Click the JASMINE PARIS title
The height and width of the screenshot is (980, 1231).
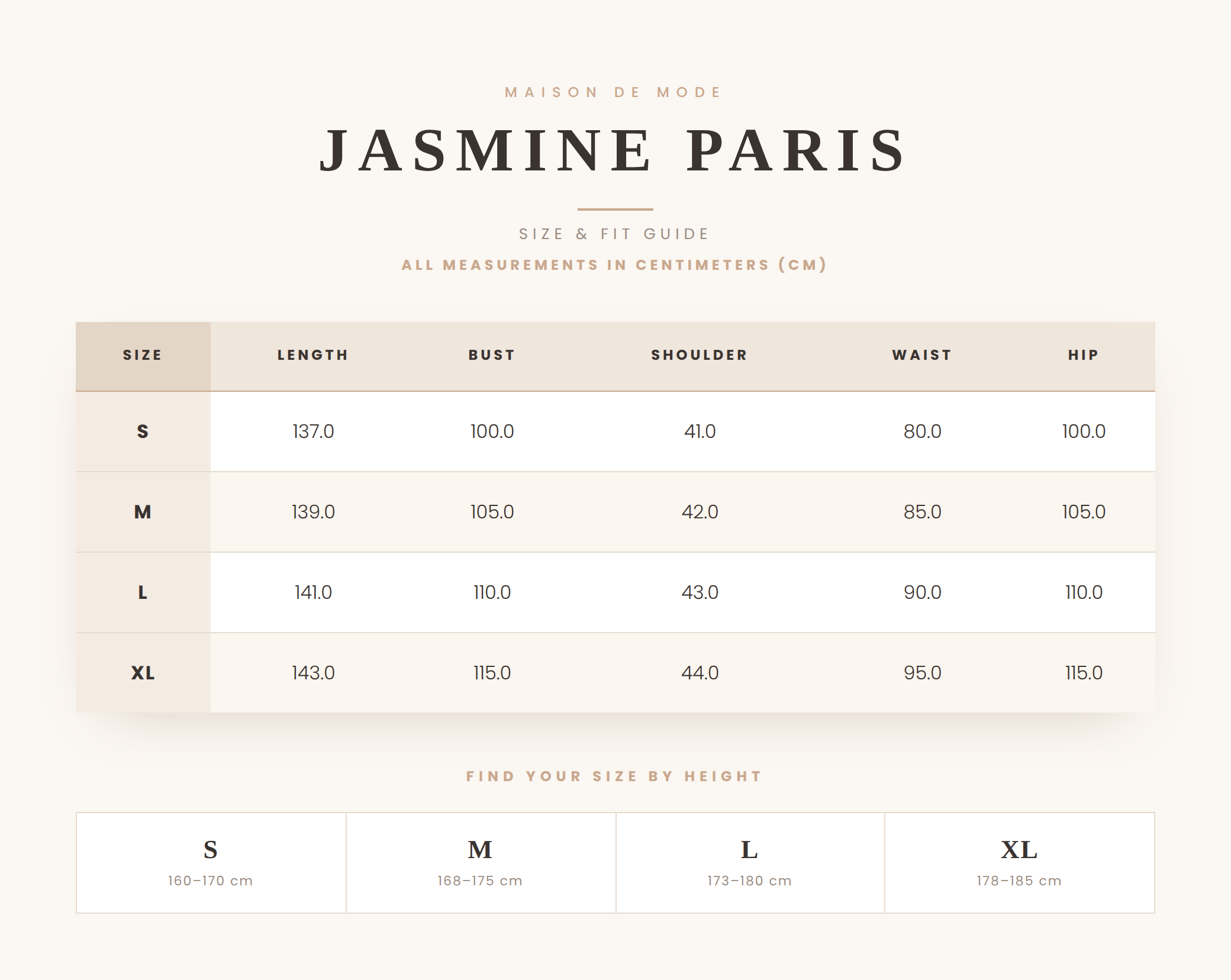[613, 150]
